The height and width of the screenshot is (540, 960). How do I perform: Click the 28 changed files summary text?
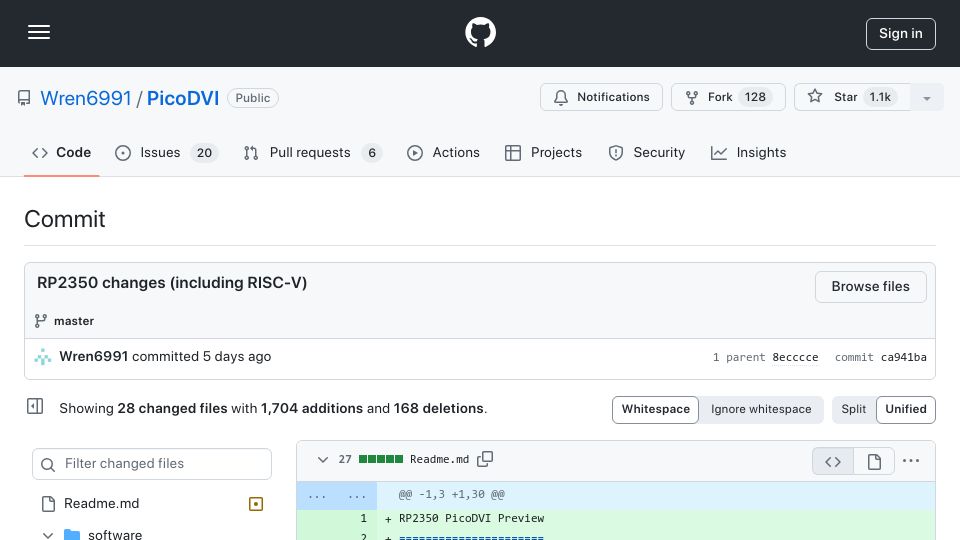coord(172,408)
